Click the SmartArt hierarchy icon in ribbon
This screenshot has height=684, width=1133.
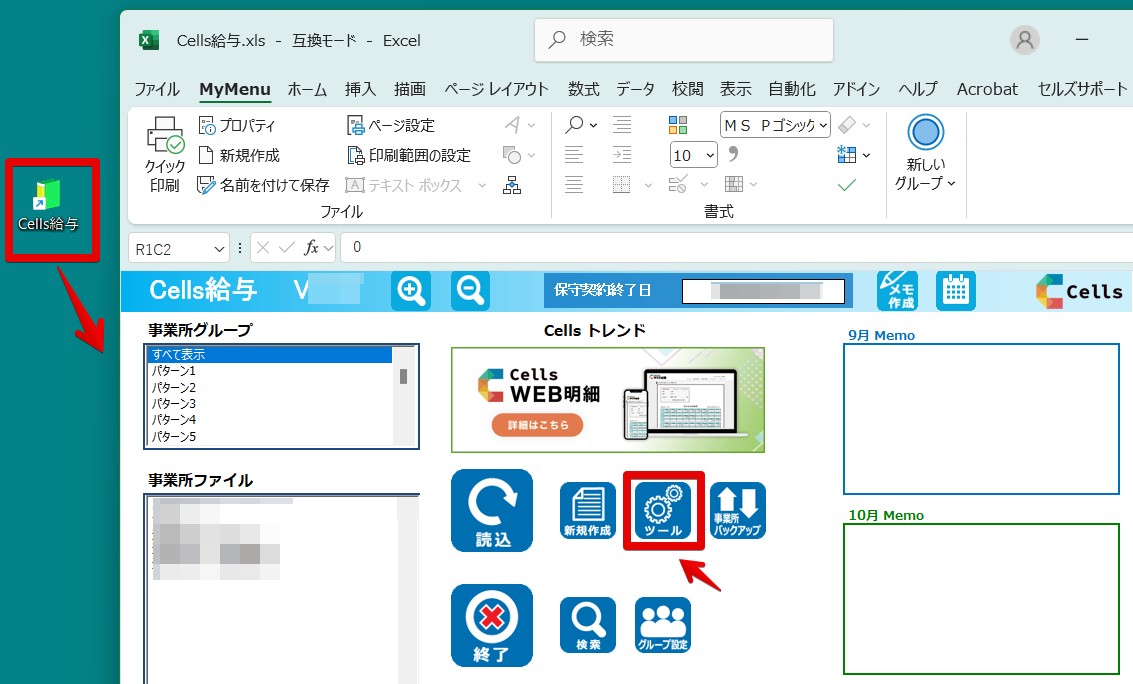512,186
